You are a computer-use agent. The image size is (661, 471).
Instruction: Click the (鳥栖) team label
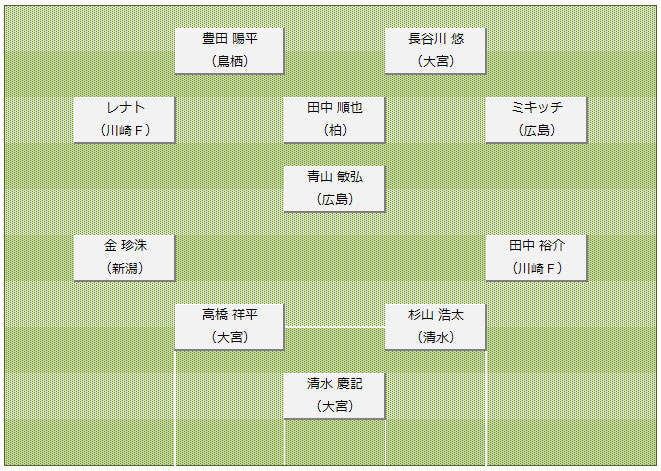click(x=229, y=61)
